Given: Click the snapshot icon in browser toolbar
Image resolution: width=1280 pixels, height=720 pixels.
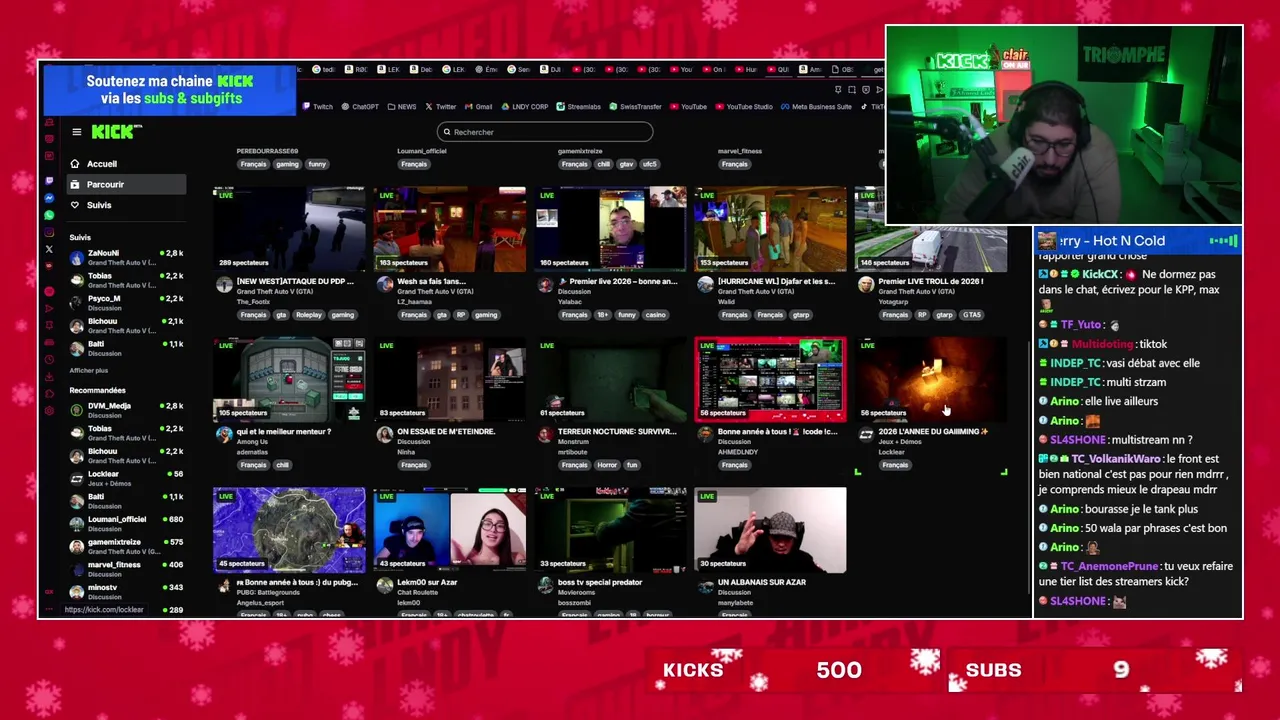Looking at the screenshot, I should point(853,90).
